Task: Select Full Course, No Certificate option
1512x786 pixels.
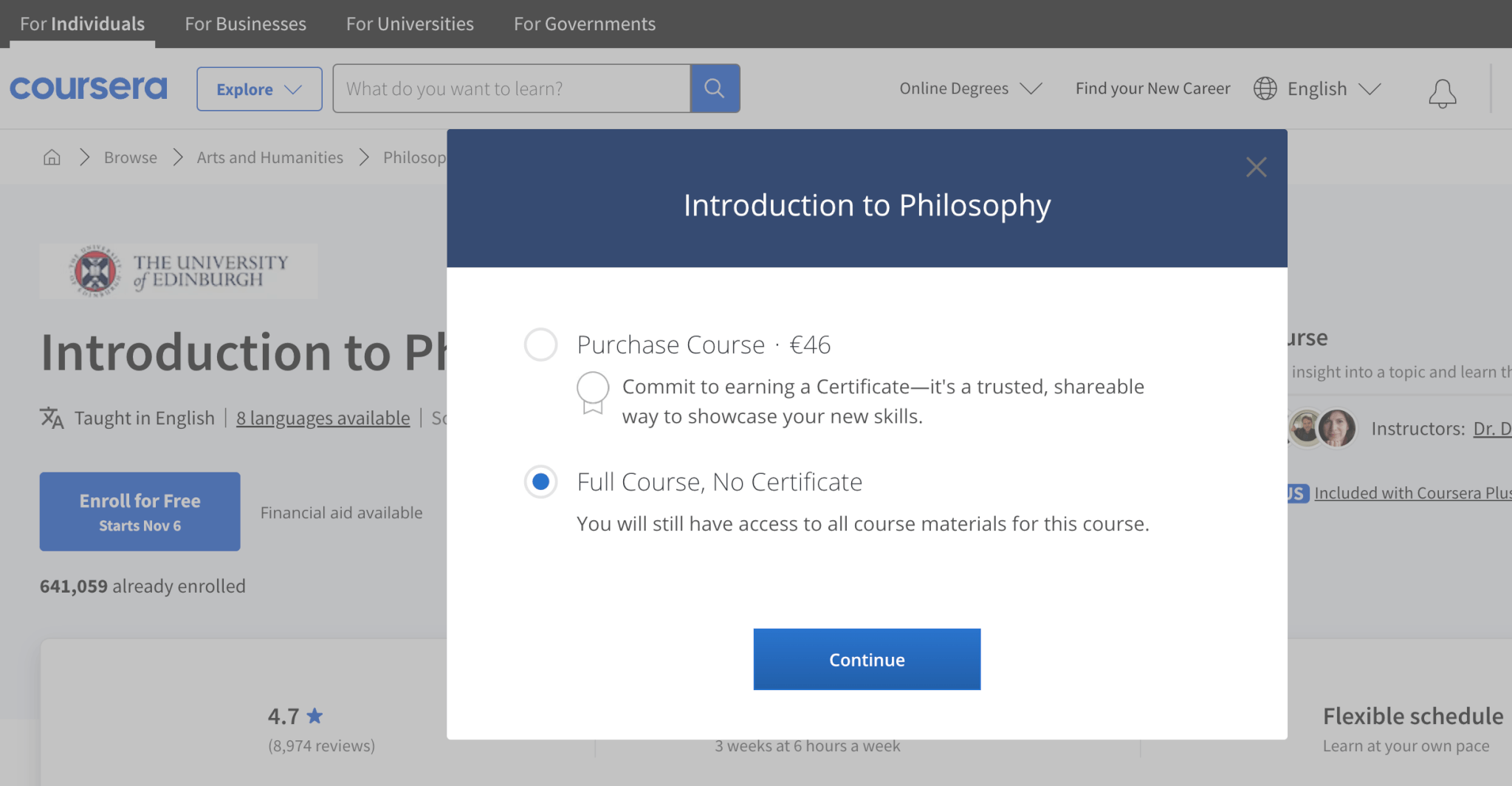Action: pos(540,482)
